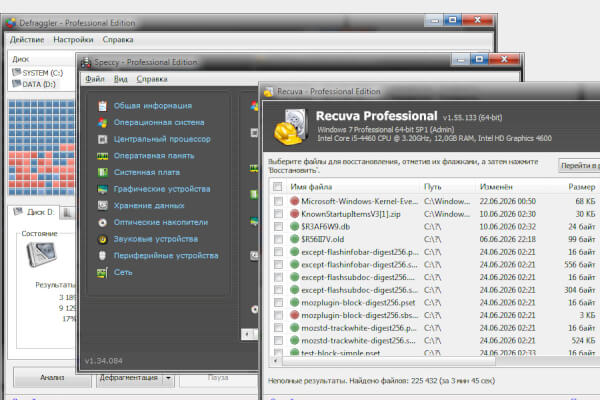Click the Оптические накопители disc icon

pyautogui.click(x=102, y=222)
